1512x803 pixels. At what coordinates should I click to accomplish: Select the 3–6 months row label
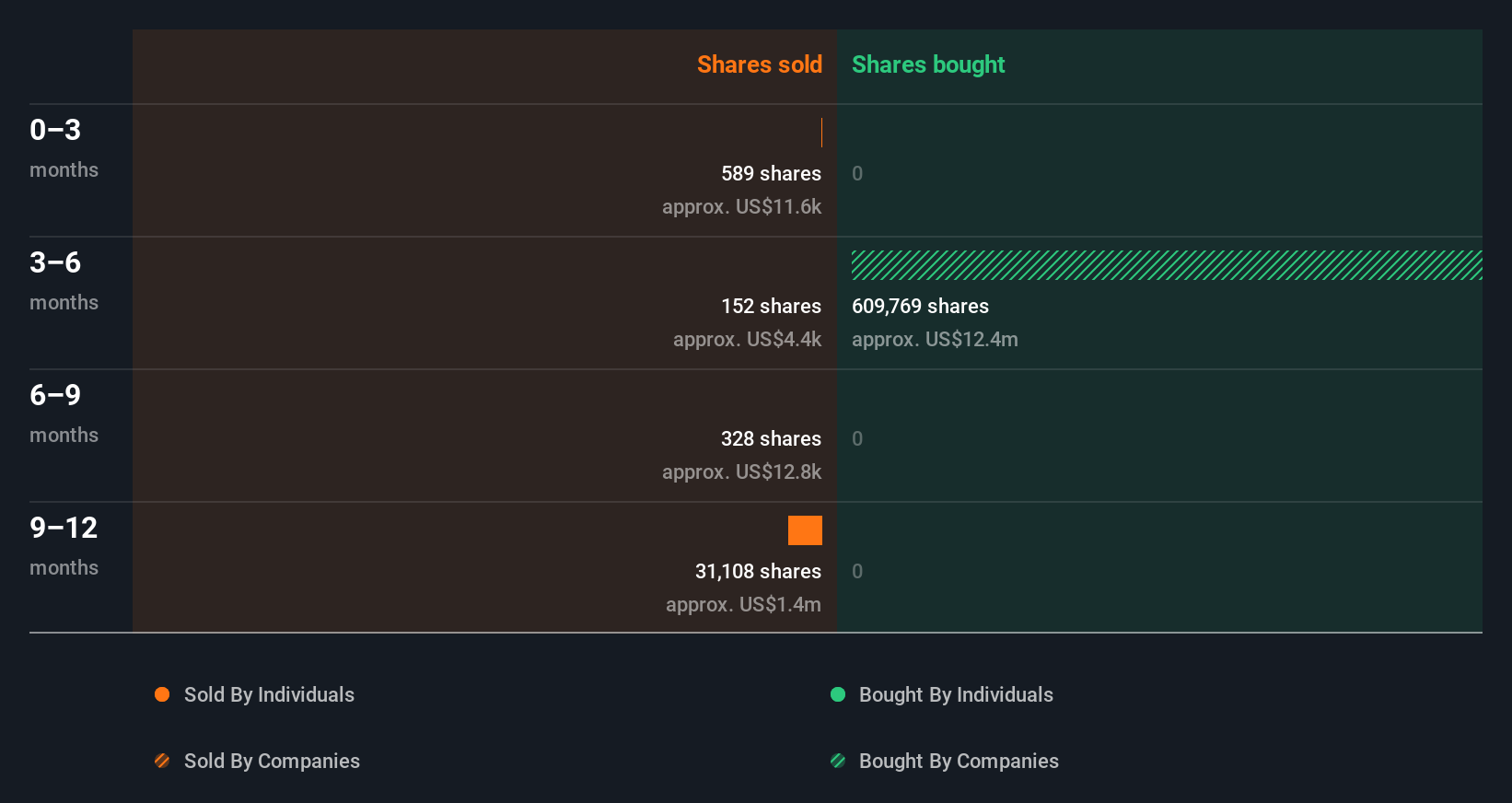[x=63, y=280]
